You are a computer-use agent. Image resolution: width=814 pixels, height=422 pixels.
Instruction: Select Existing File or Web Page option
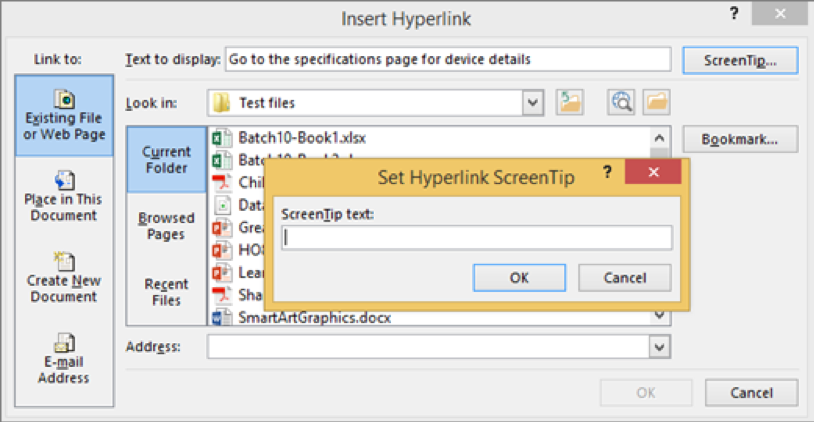point(63,116)
